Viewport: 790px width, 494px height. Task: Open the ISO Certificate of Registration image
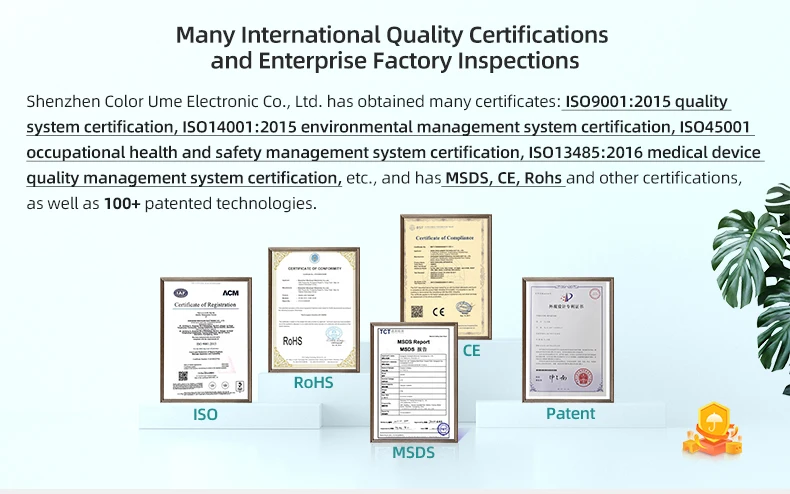pyautogui.click(x=206, y=340)
